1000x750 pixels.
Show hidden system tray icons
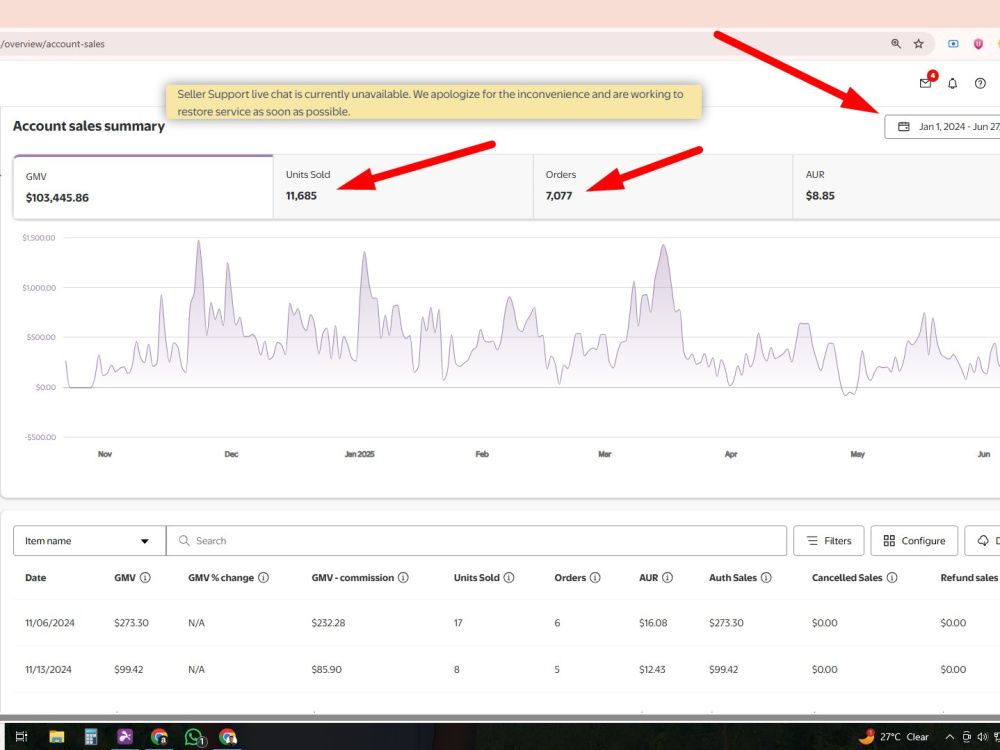950,737
